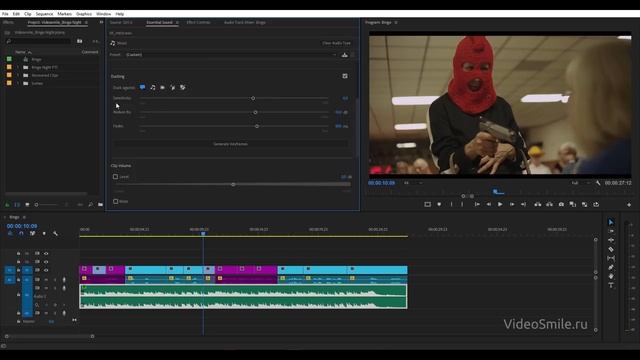Click the Lift button
The height and width of the screenshot is (360, 640).
tap(538, 204)
